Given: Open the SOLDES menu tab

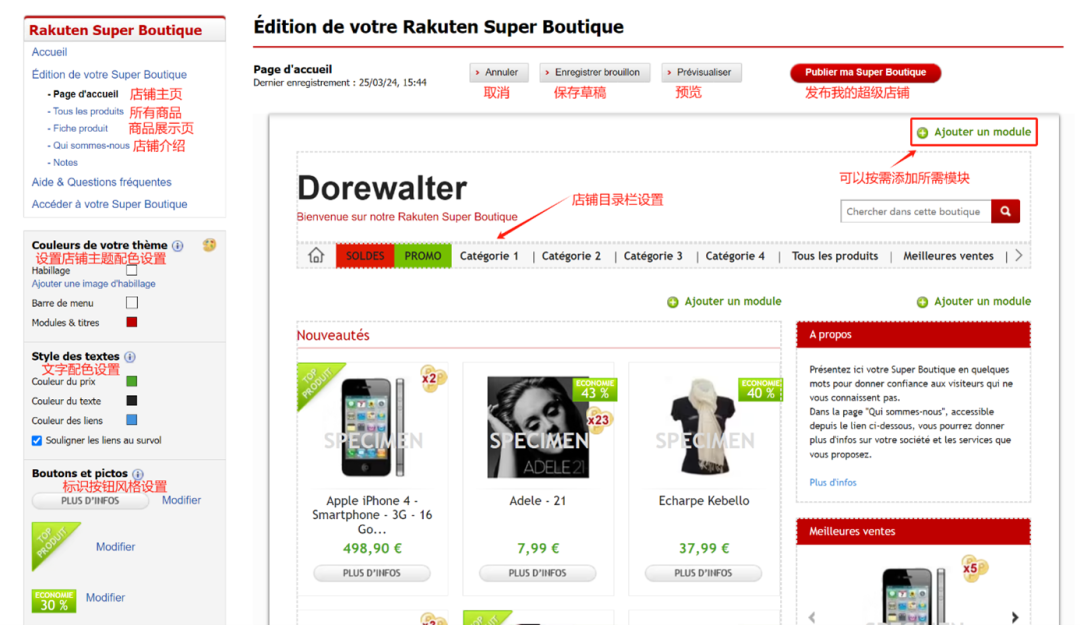Looking at the screenshot, I should click(x=365, y=256).
